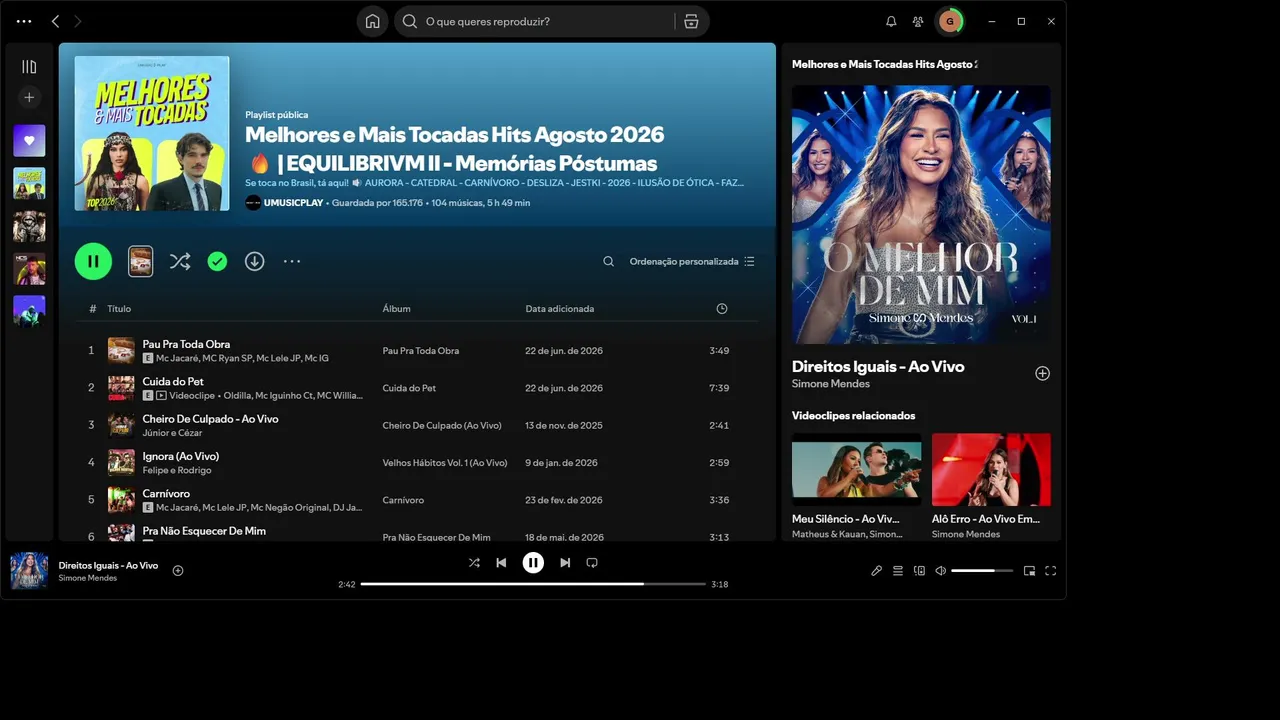Open the video preview thumbnail beside big pause button
This screenshot has height=720, width=1280.
[140, 261]
